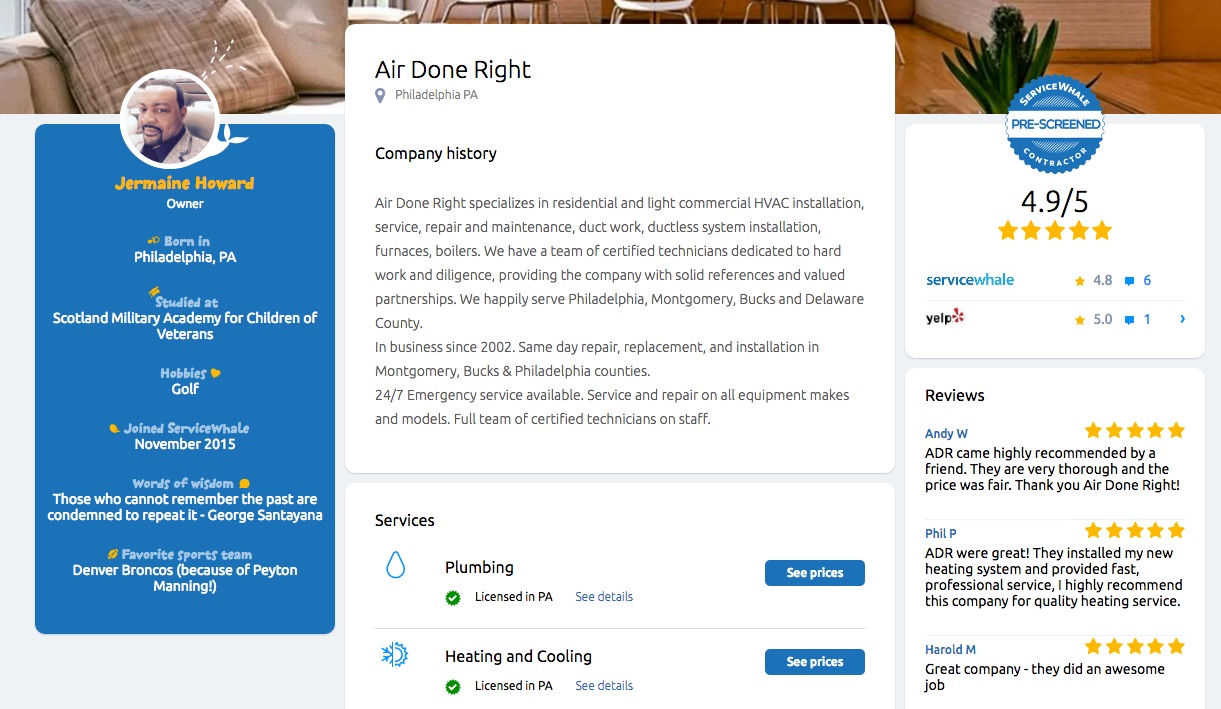Click the ServiceWhale Pre-Screened Contractor badge

point(1054,125)
